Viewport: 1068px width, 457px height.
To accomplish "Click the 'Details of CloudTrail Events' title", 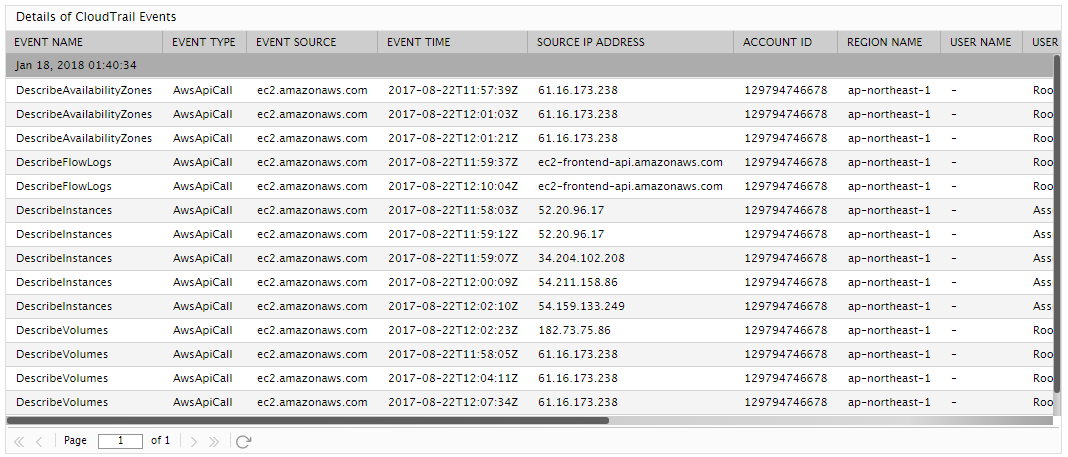I will 96,16.
